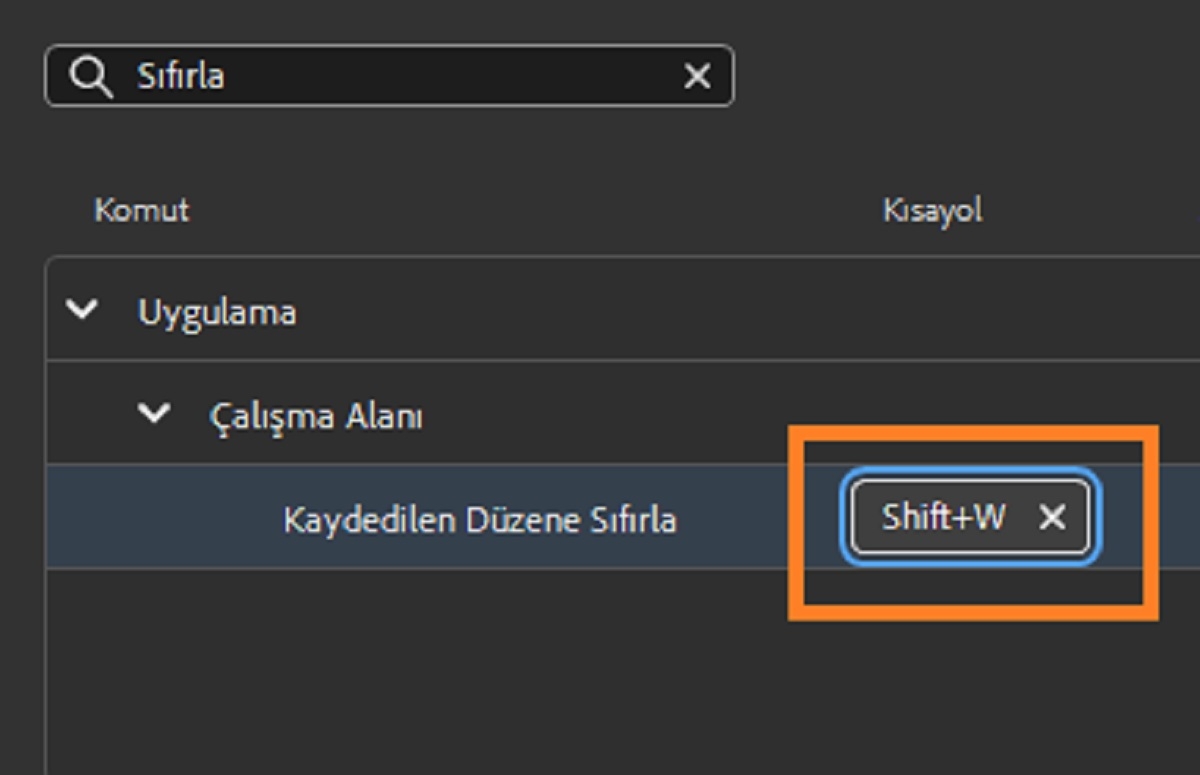Viewport: 1200px width, 775px height.
Task: Click the Komut column header
Action: click(x=141, y=210)
